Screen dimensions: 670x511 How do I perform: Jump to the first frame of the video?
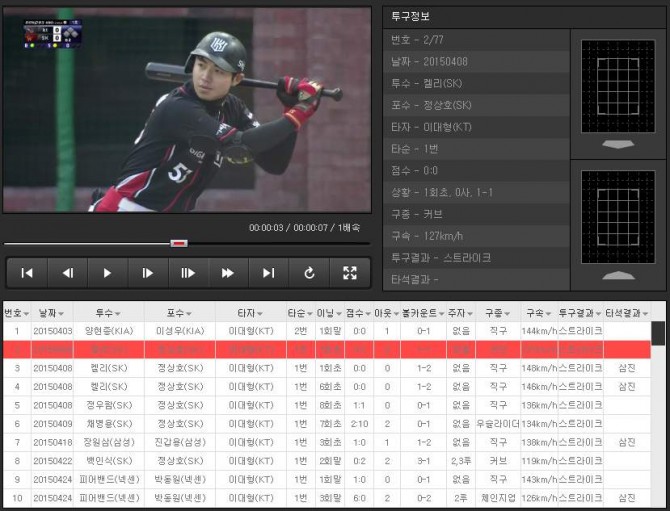27,273
